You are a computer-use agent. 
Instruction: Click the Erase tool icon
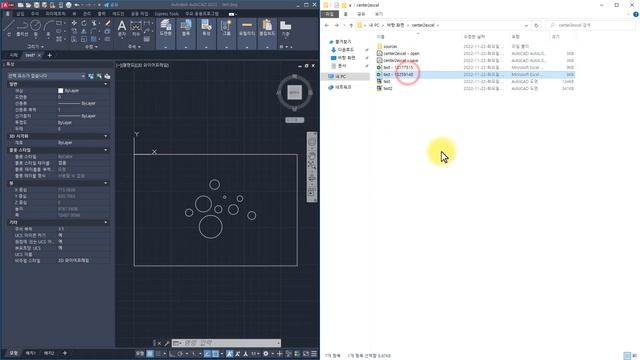pyautogui.click(x=108, y=23)
